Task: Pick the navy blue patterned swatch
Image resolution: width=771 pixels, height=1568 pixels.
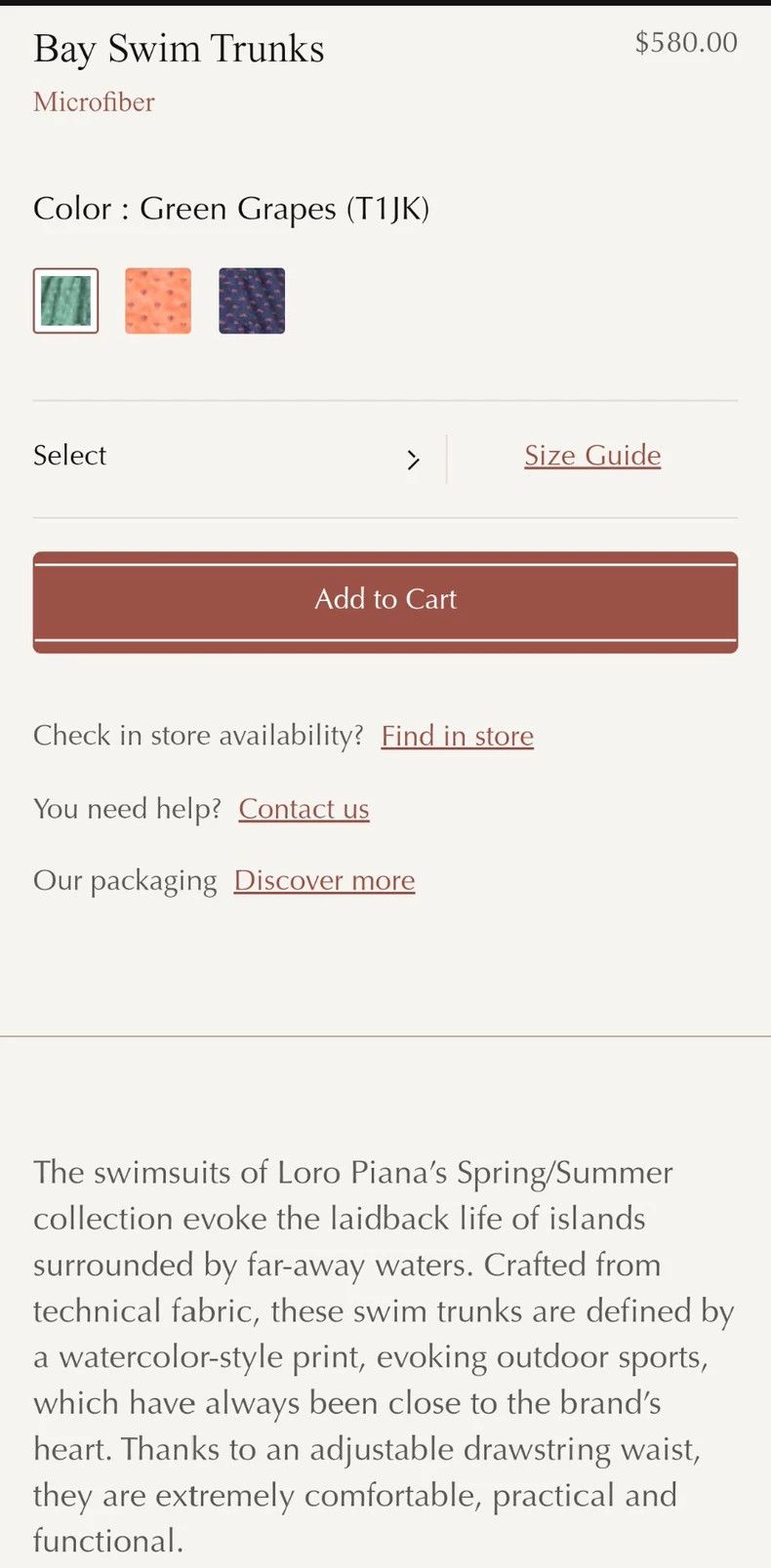Action: click(252, 301)
